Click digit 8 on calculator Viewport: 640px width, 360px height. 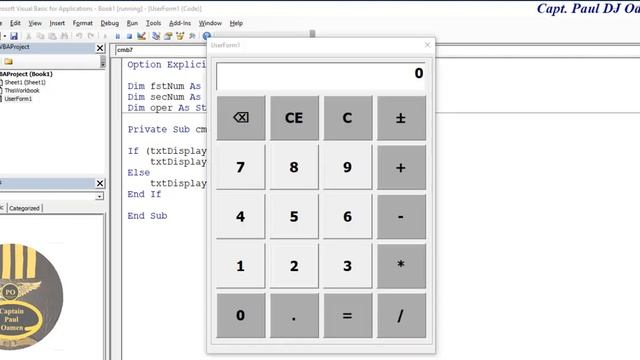(294, 167)
